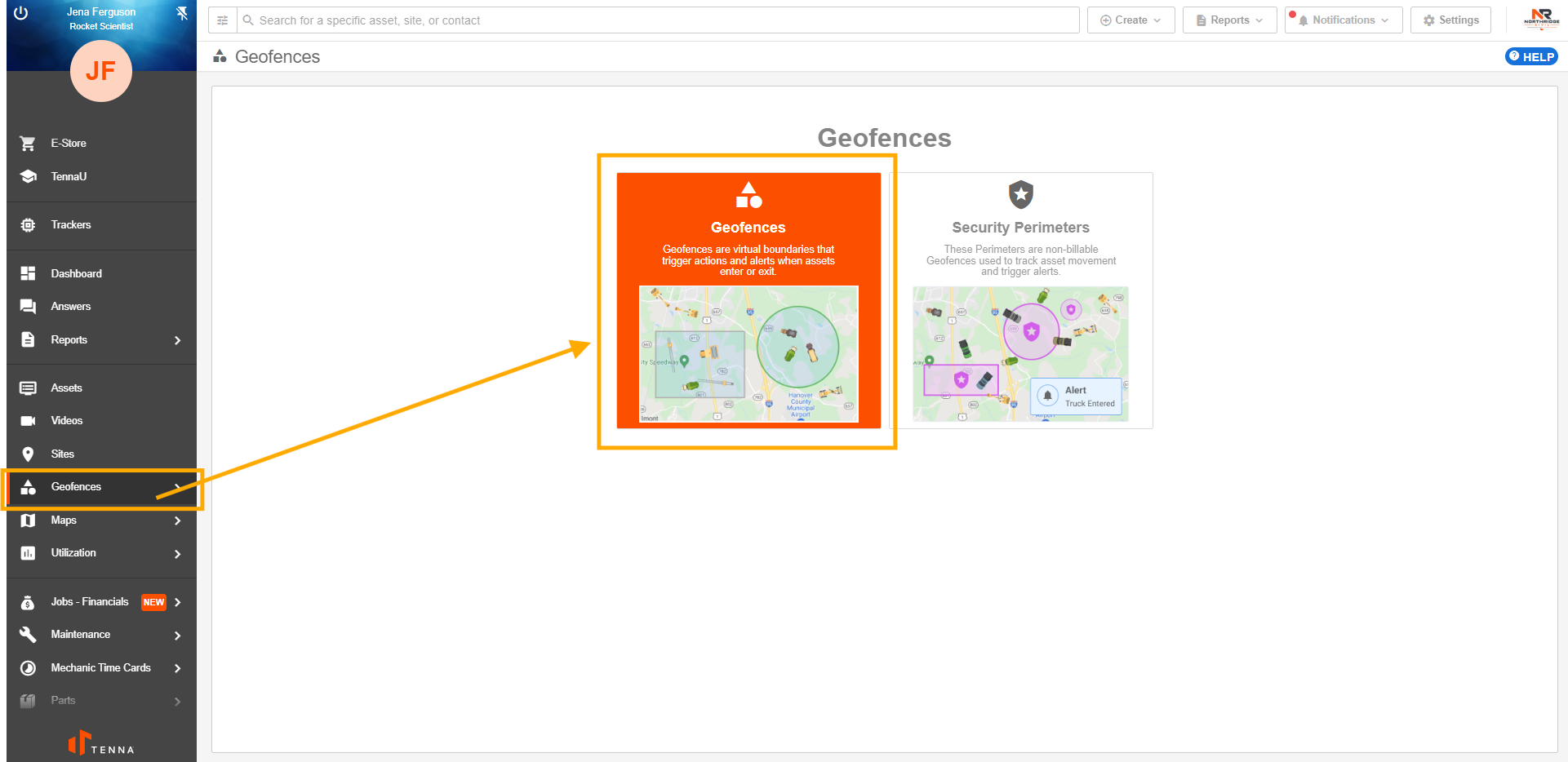Open the Notifications dropdown
Screen dimensions: 1568x762
click(1344, 20)
